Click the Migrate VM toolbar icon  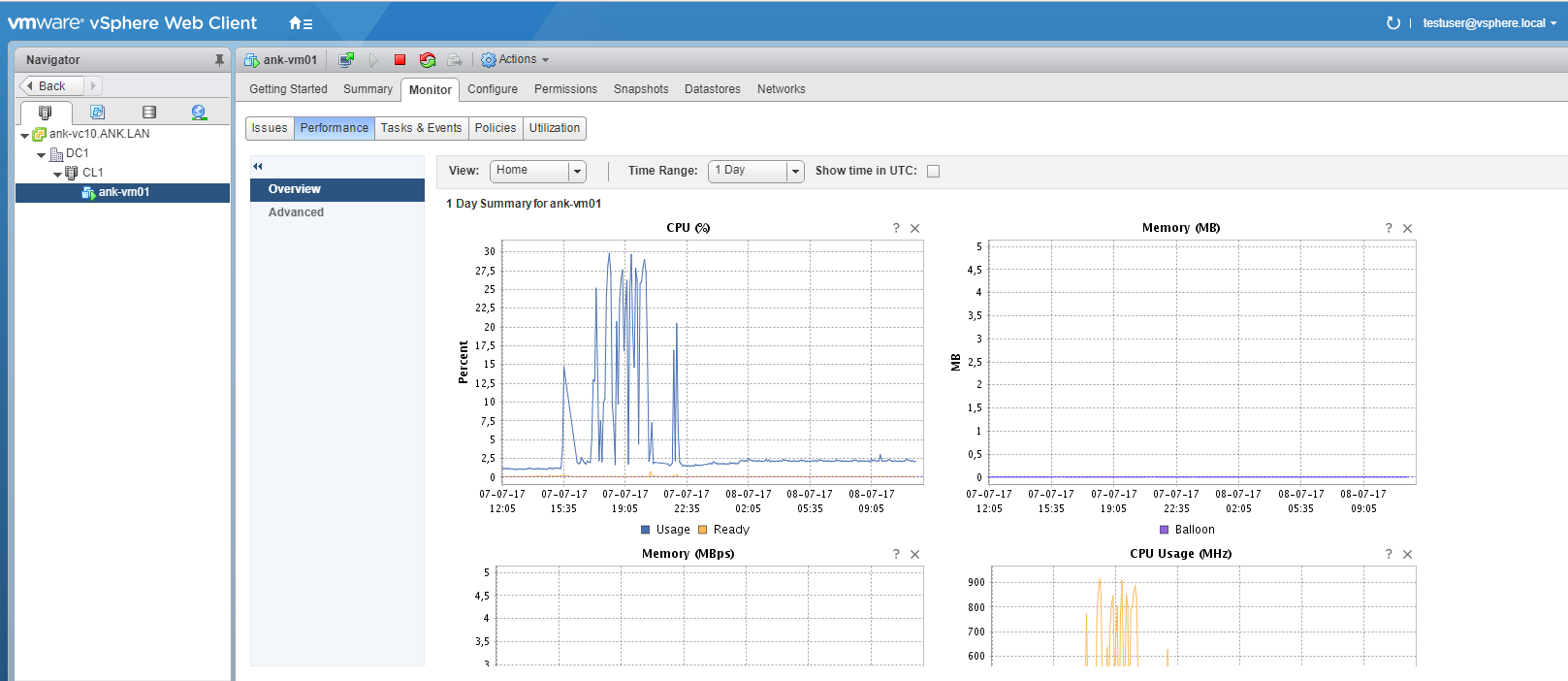[x=455, y=59]
